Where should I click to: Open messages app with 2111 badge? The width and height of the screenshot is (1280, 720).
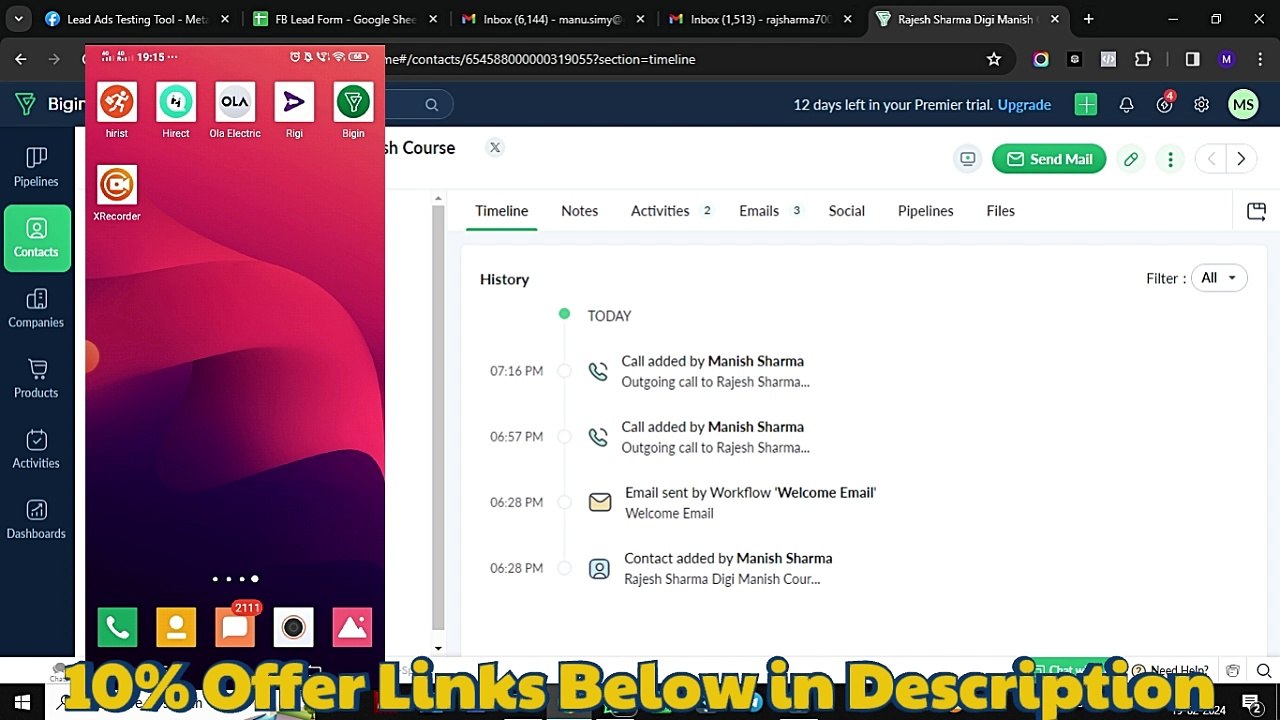[x=235, y=627]
